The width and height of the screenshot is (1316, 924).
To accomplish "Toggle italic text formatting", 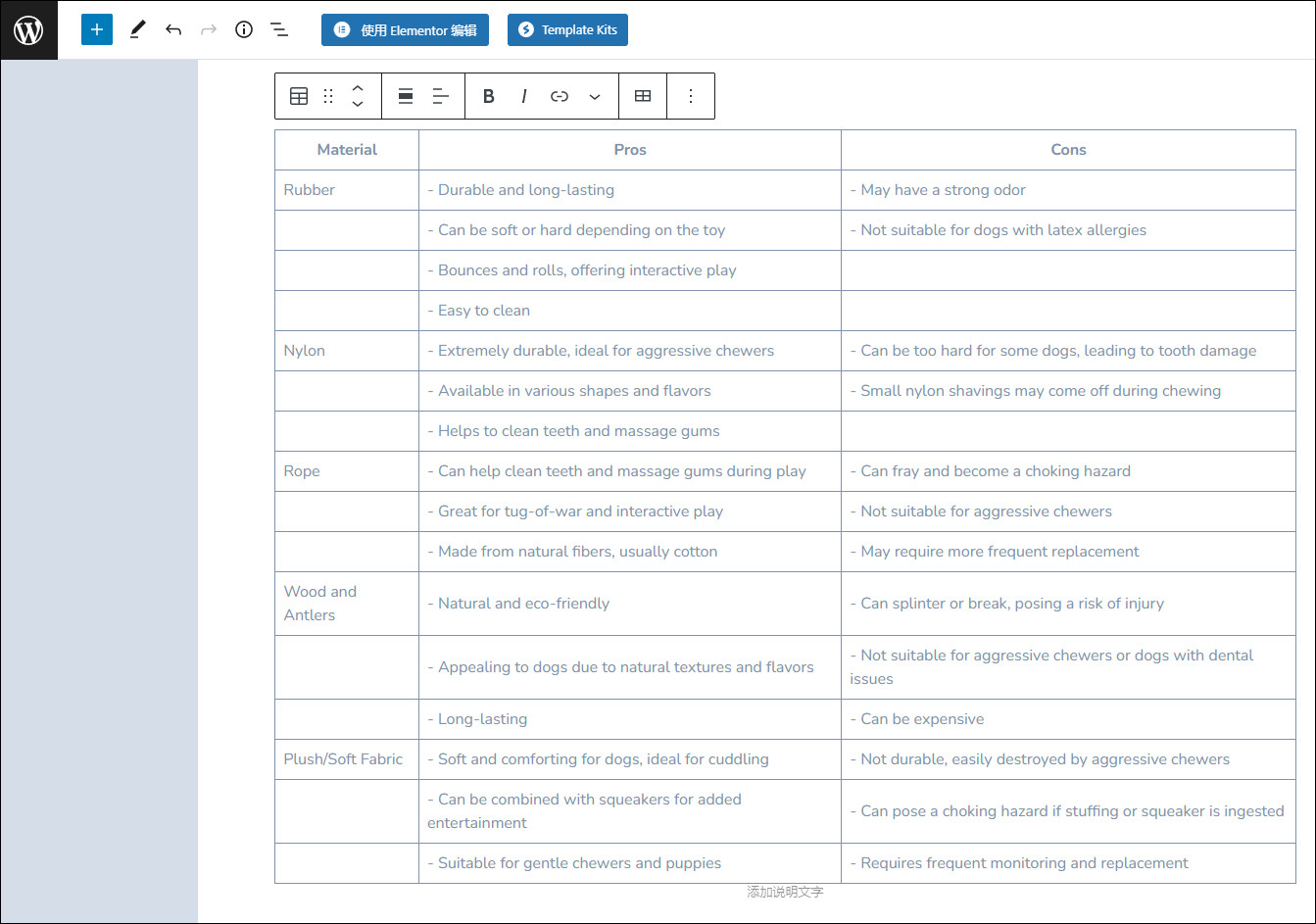I will [524, 96].
